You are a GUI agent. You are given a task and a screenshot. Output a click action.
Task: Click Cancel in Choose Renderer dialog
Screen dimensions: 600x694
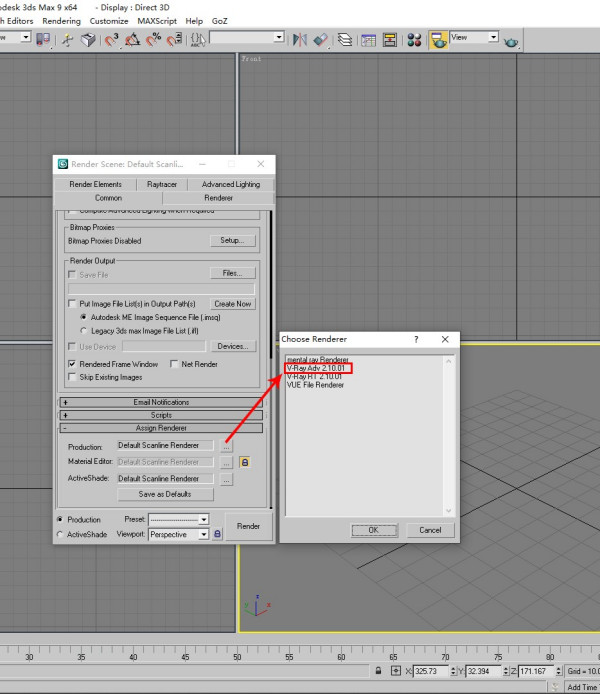pyautogui.click(x=430, y=530)
